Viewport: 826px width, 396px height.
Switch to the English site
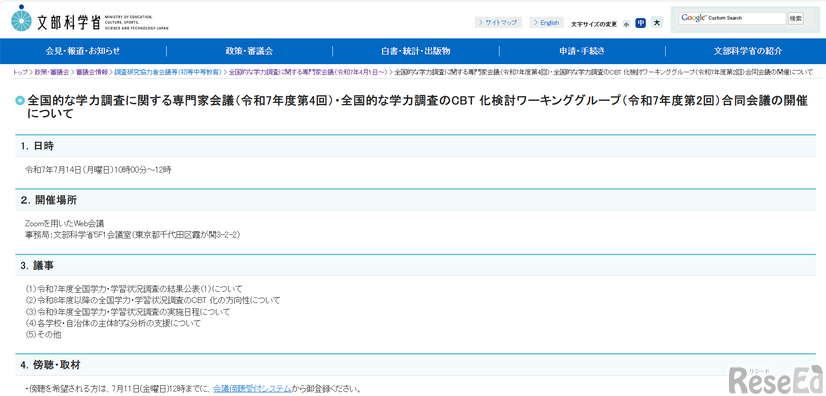tap(546, 23)
